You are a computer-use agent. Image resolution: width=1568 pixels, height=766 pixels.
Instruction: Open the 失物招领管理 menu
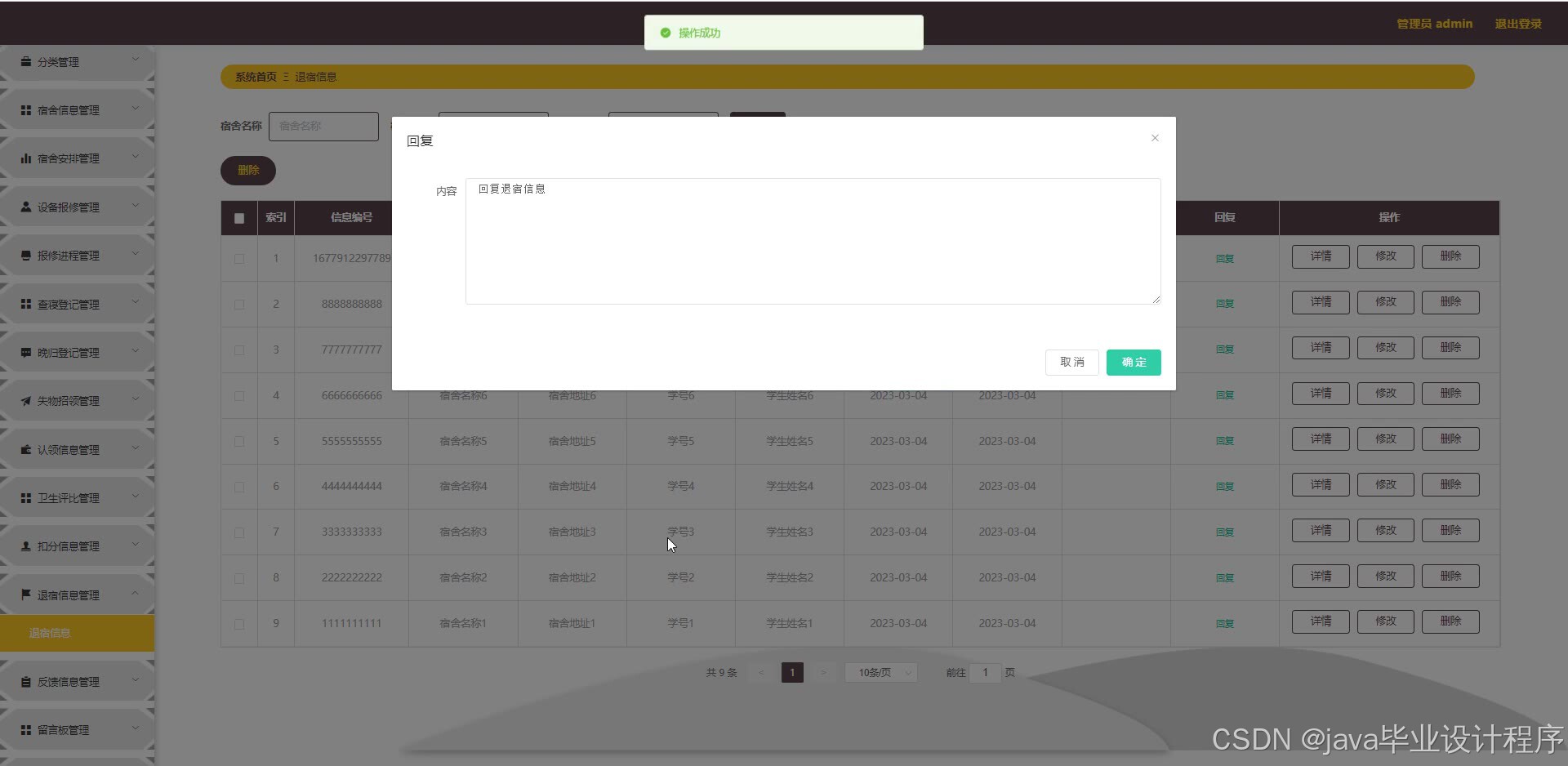77,401
